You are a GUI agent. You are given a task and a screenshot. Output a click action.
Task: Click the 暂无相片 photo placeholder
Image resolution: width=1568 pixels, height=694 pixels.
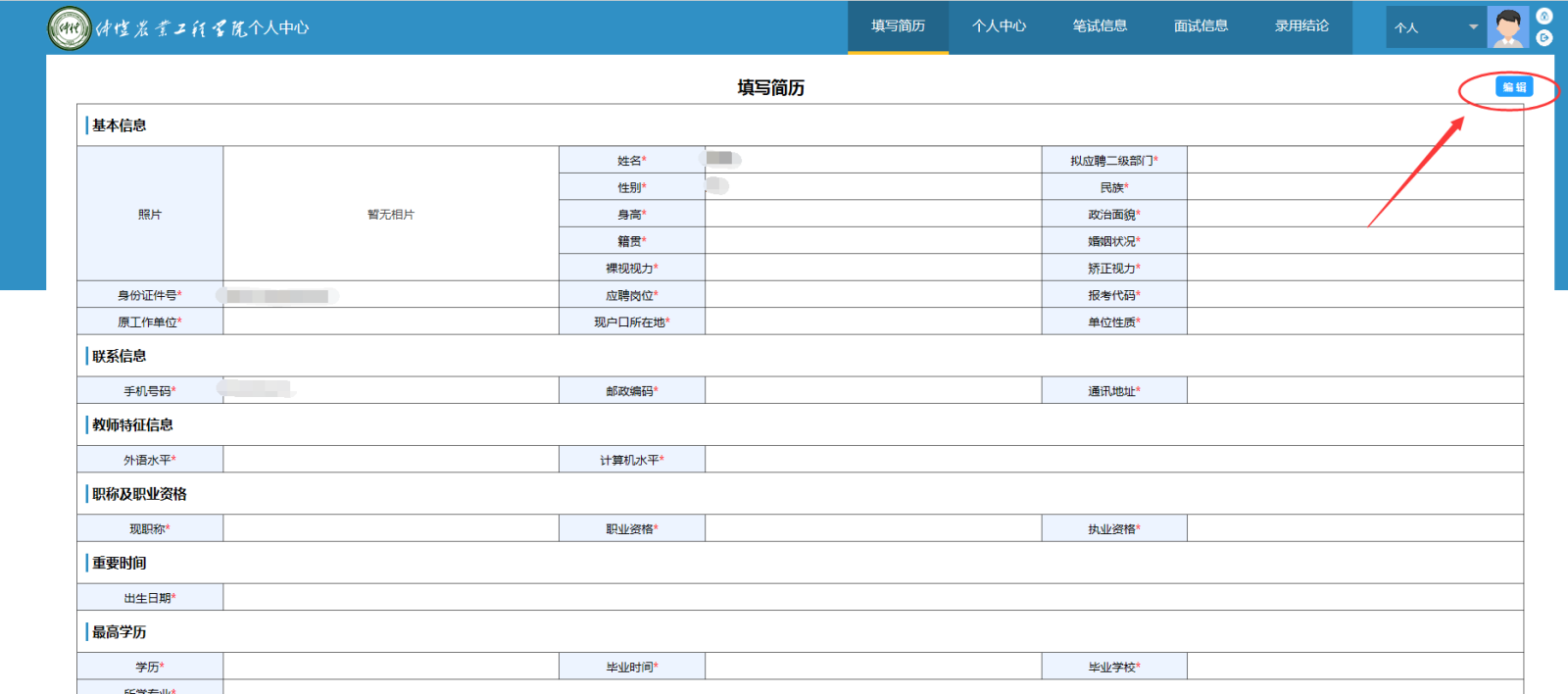(391, 215)
